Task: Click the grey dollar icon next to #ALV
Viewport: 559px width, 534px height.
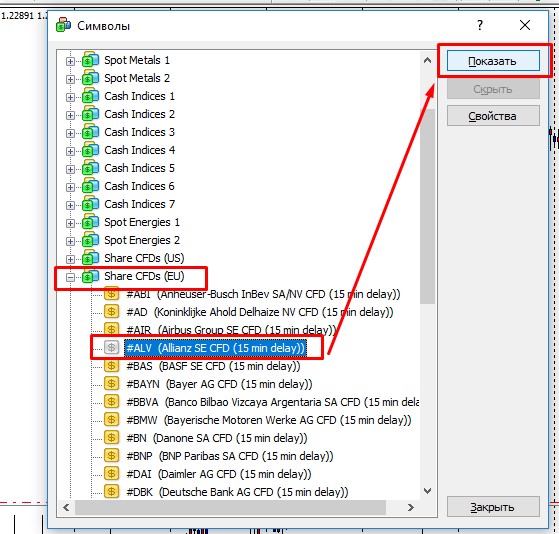Action: 111,347
